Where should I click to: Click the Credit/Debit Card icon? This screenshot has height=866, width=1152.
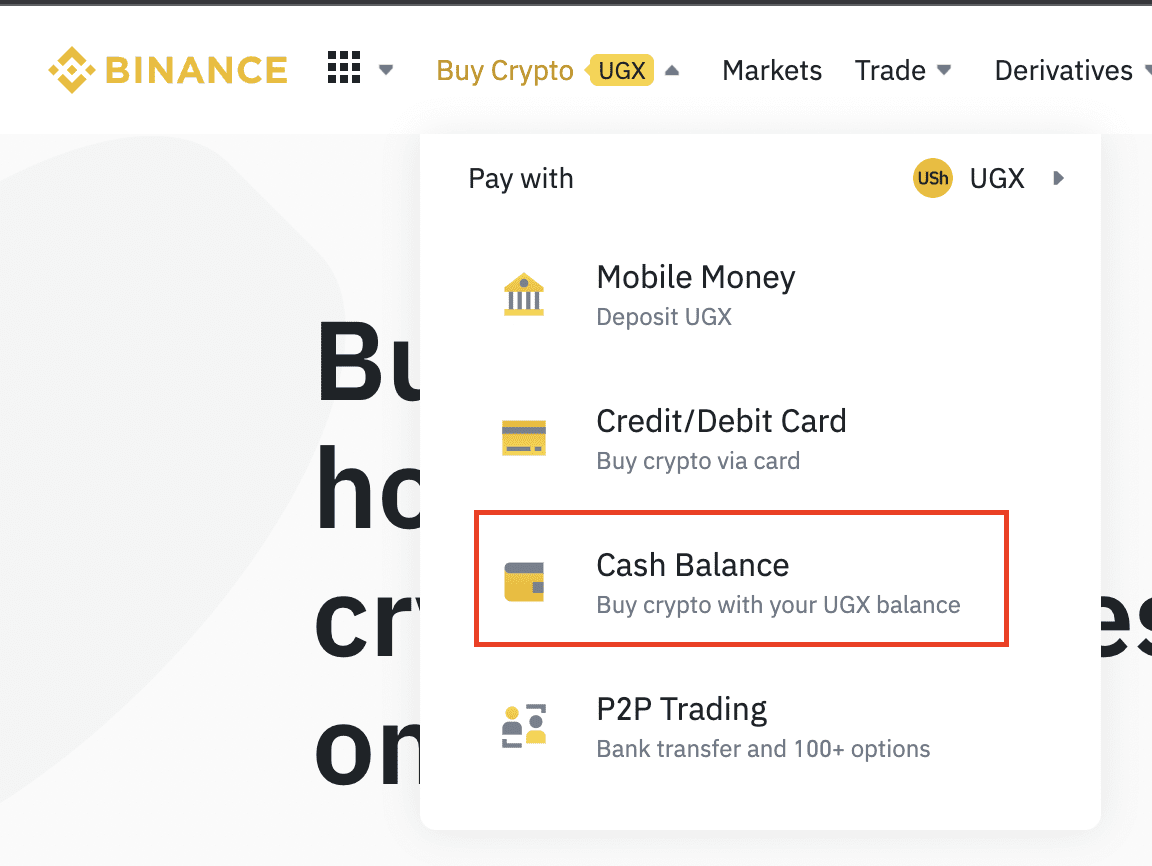coord(522,437)
